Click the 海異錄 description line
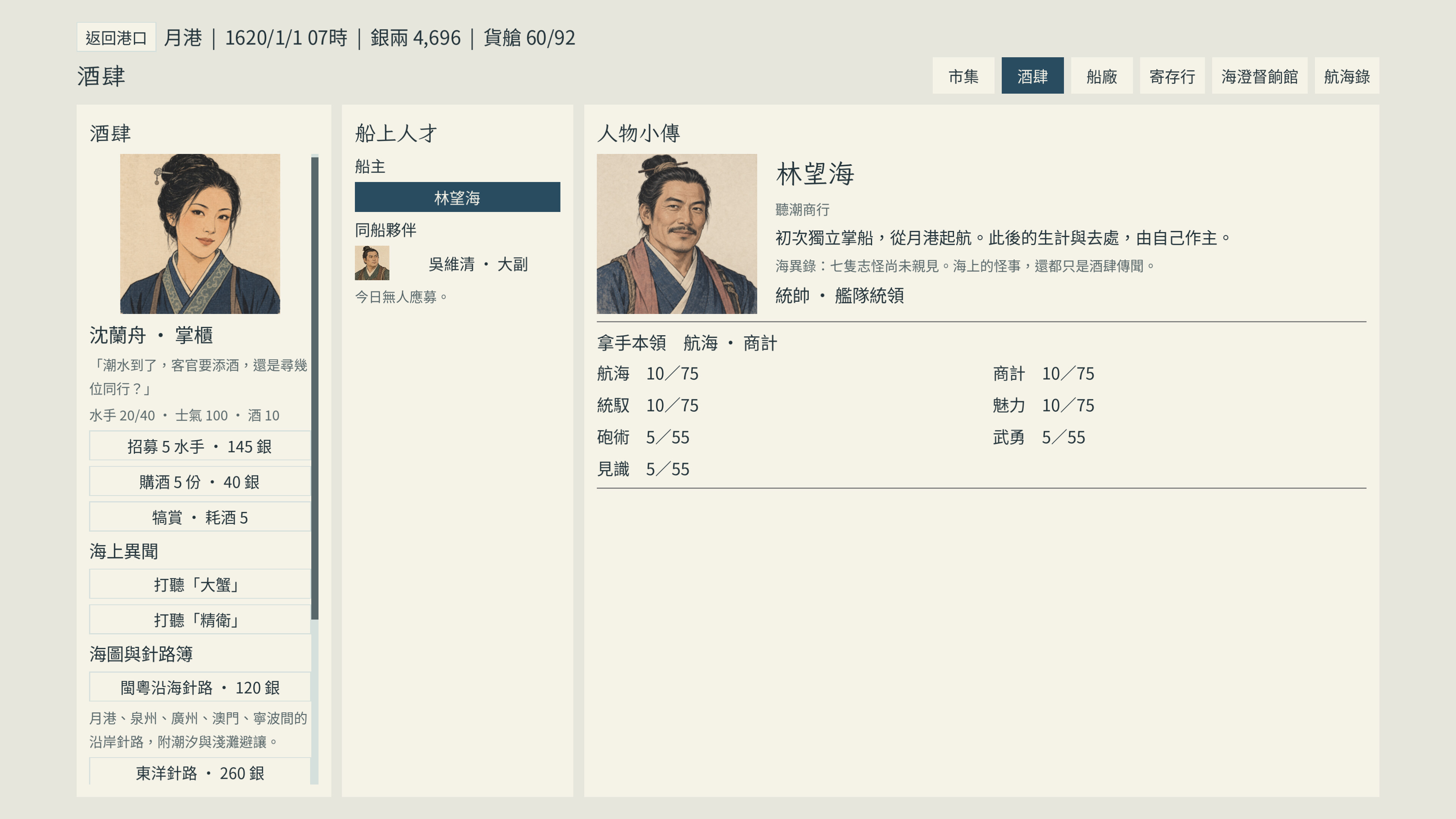1456x819 pixels. pyautogui.click(x=966, y=266)
